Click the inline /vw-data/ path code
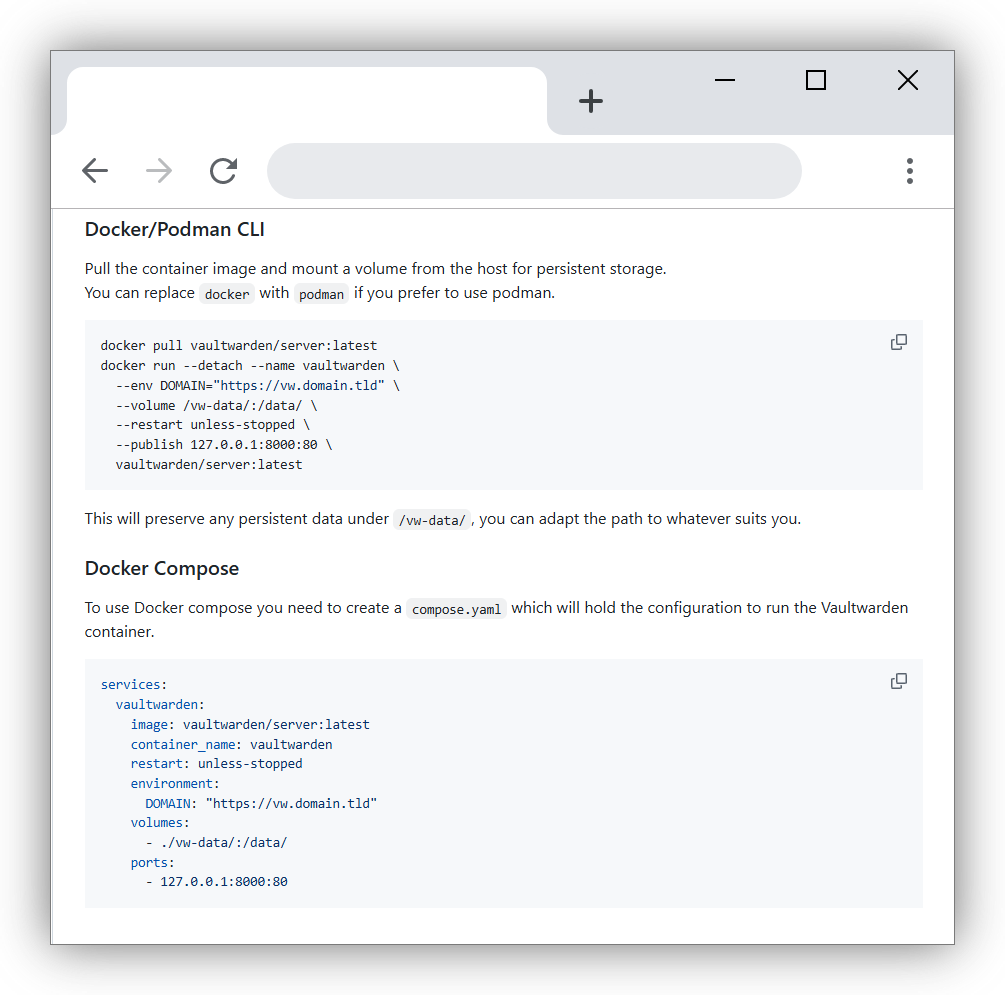The height and width of the screenshot is (995, 1005). (x=432, y=519)
